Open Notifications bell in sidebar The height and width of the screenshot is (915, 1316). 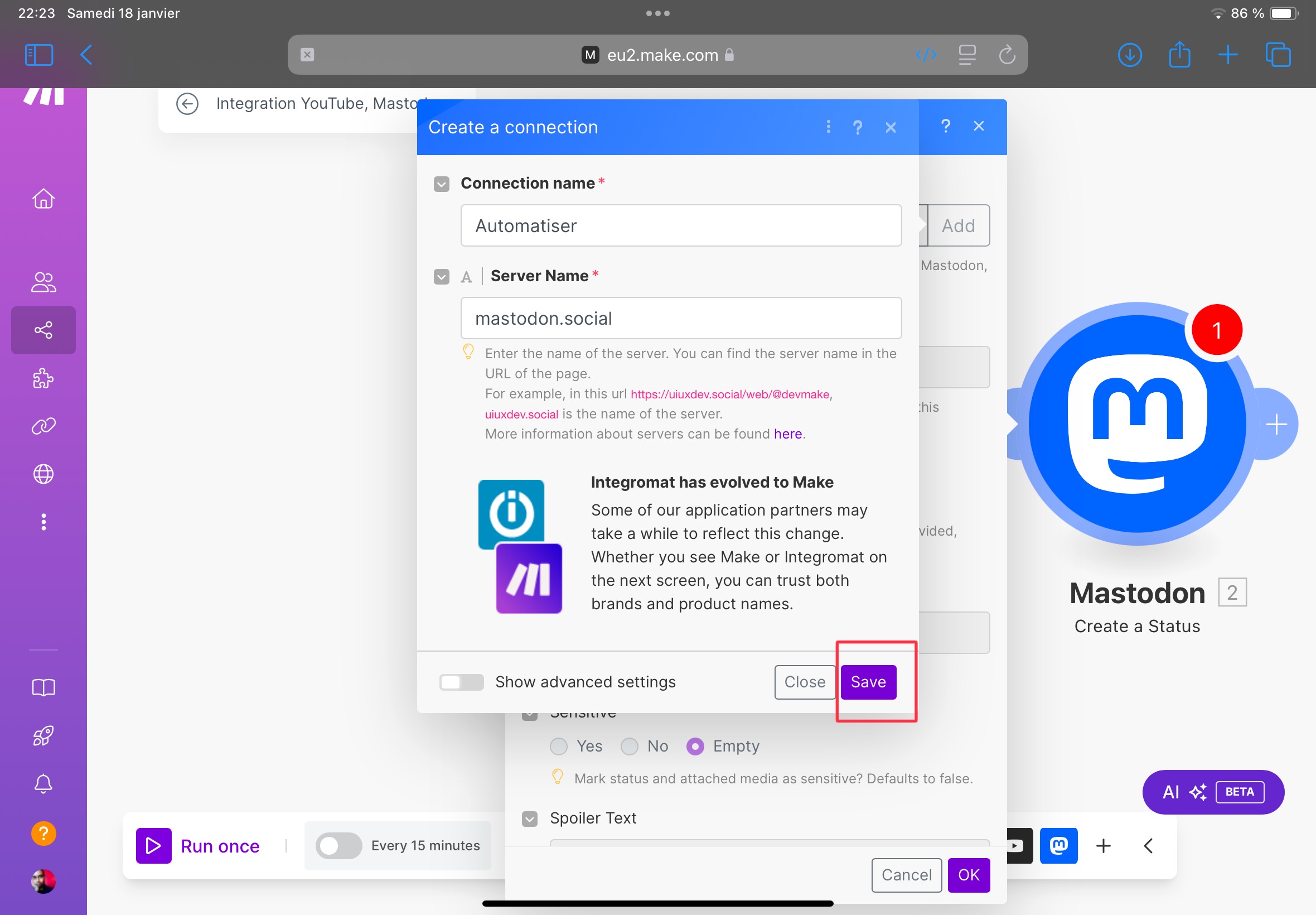pos(43,784)
